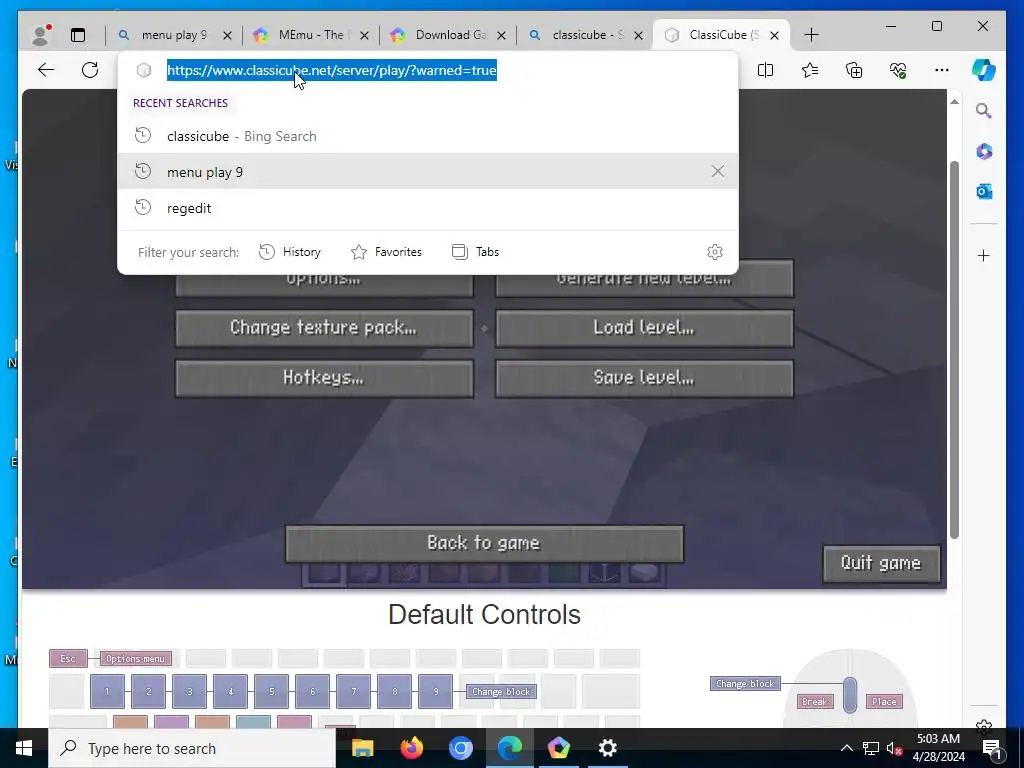
Task: Click the 'Load level...' game button
Action: pos(644,328)
